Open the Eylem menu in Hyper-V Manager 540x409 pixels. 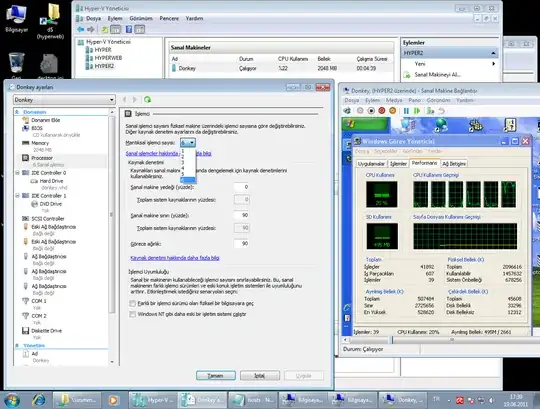115,18
